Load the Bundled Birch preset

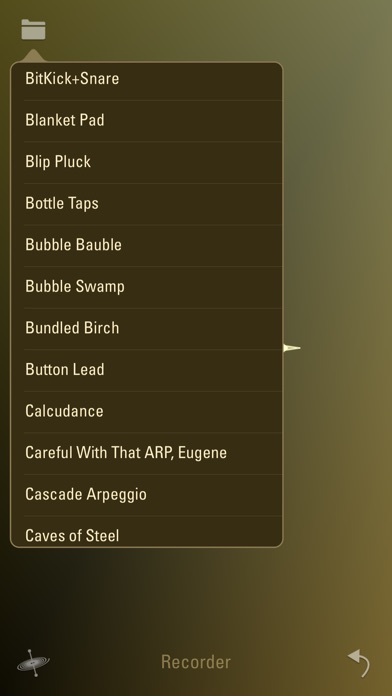147,328
